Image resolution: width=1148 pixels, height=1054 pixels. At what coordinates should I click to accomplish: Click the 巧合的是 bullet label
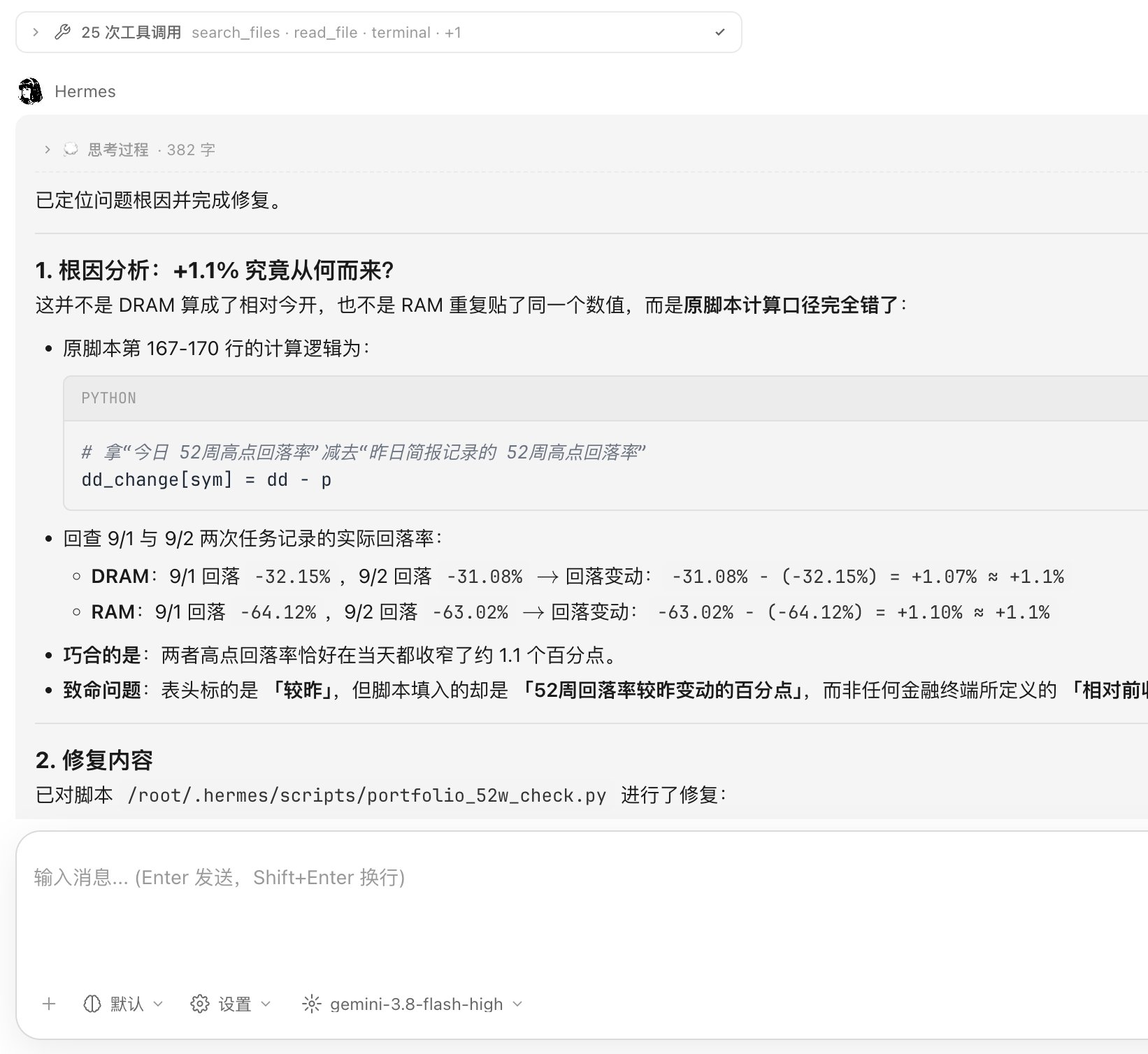102,656
